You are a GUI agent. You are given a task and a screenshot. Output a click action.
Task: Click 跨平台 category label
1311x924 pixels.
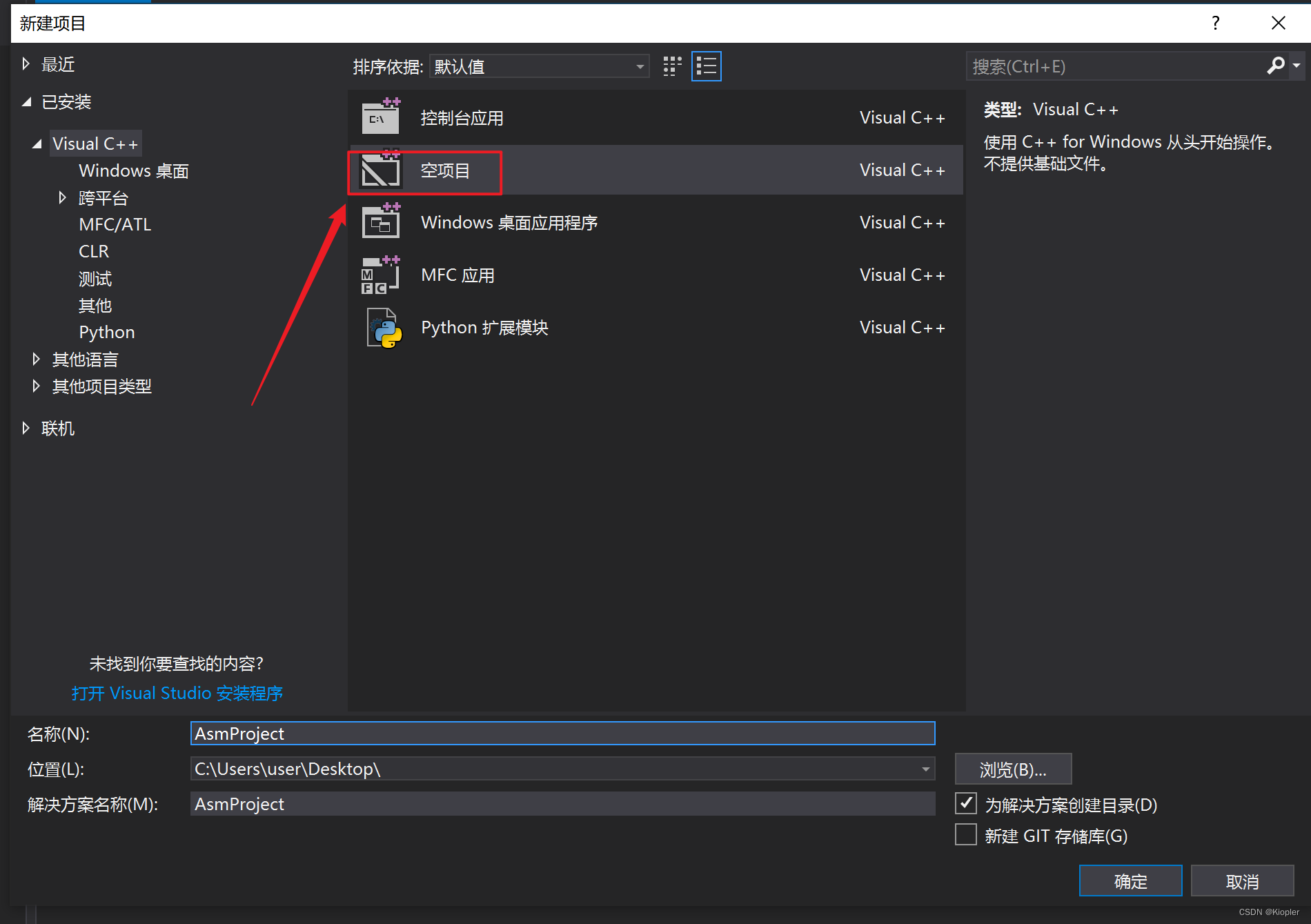(x=103, y=198)
